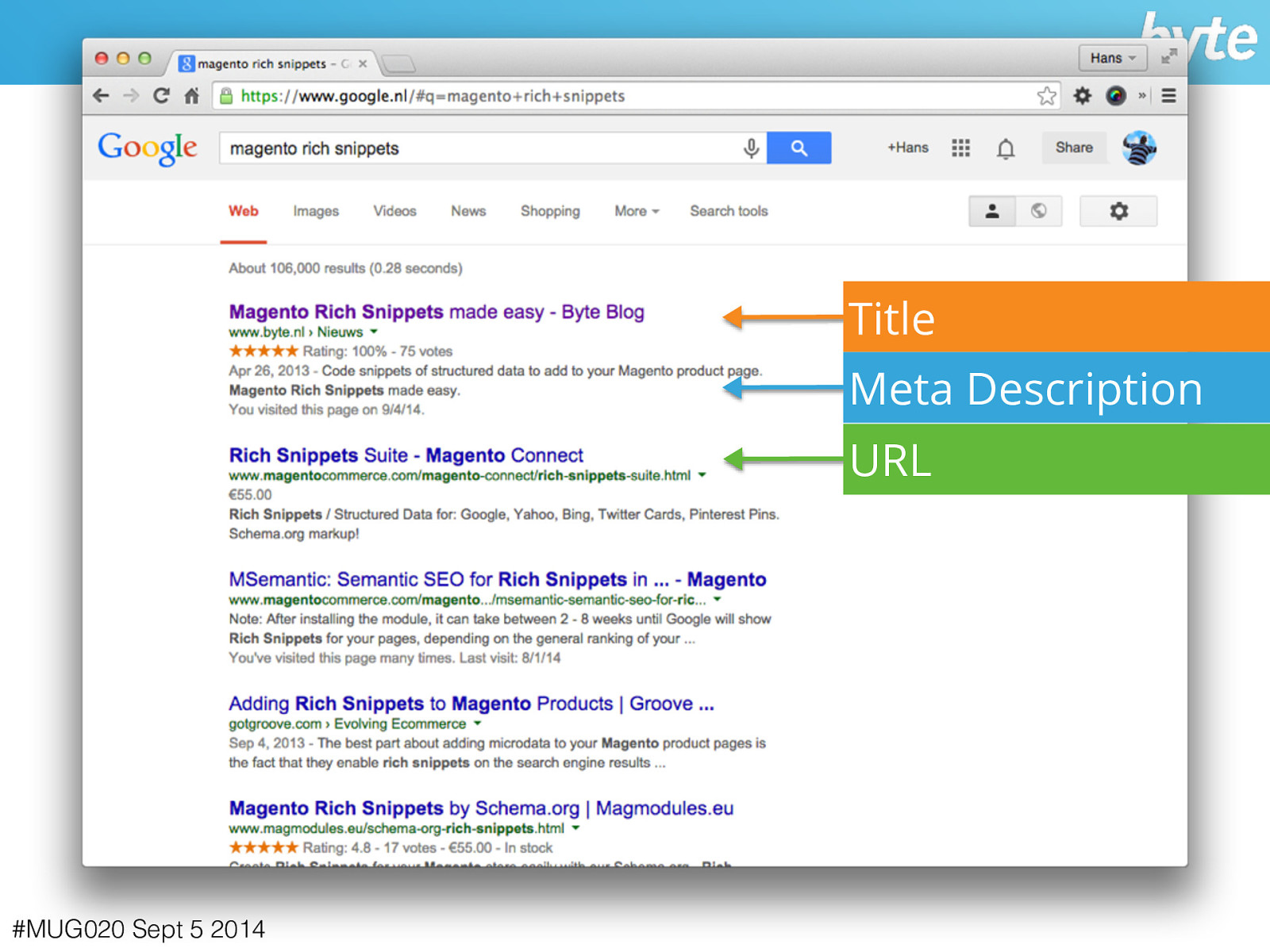Open MSemantic Semantic SEO result
The height and width of the screenshot is (952, 1270).
tap(498, 579)
